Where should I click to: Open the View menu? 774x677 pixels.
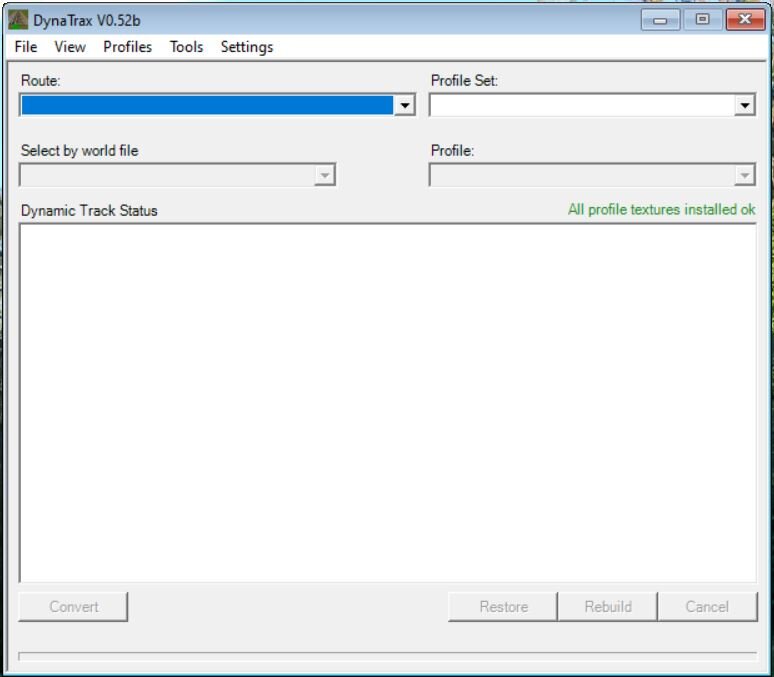point(70,47)
